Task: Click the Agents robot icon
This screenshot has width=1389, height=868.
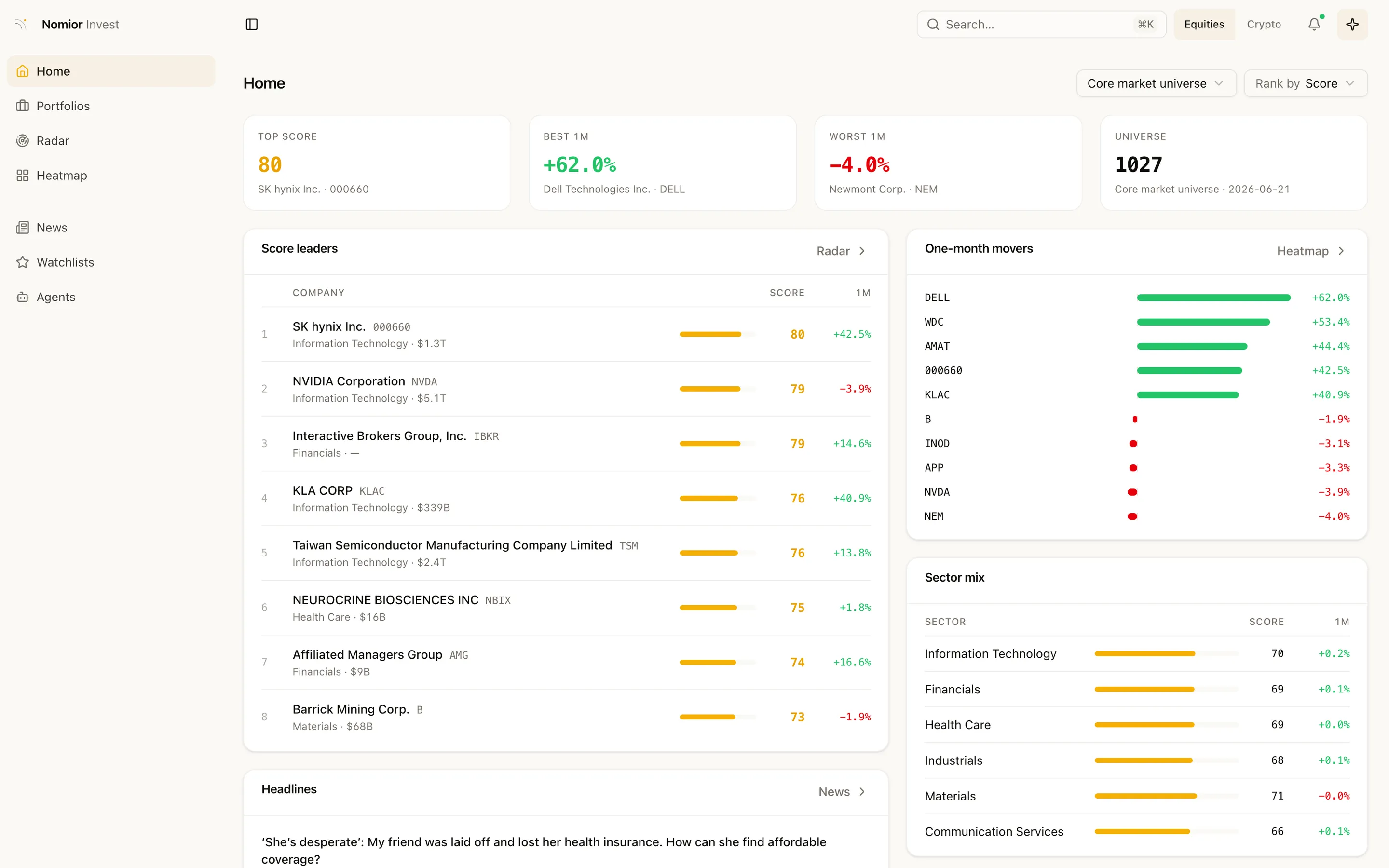Action: (x=22, y=297)
